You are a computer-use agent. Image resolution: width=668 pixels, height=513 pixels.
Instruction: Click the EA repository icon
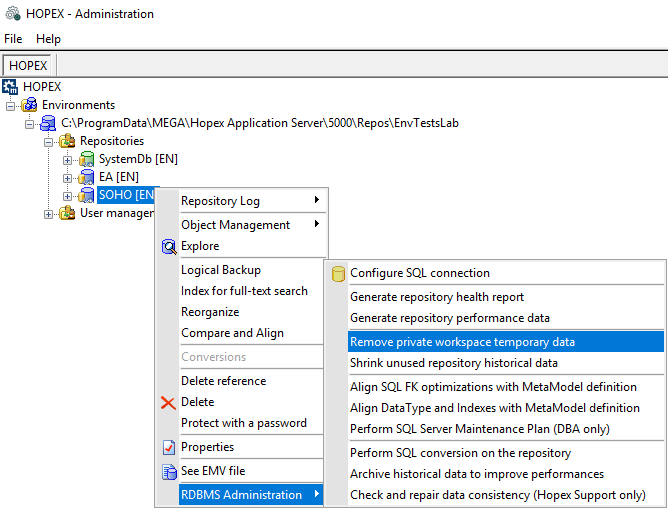click(x=86, y=177)
